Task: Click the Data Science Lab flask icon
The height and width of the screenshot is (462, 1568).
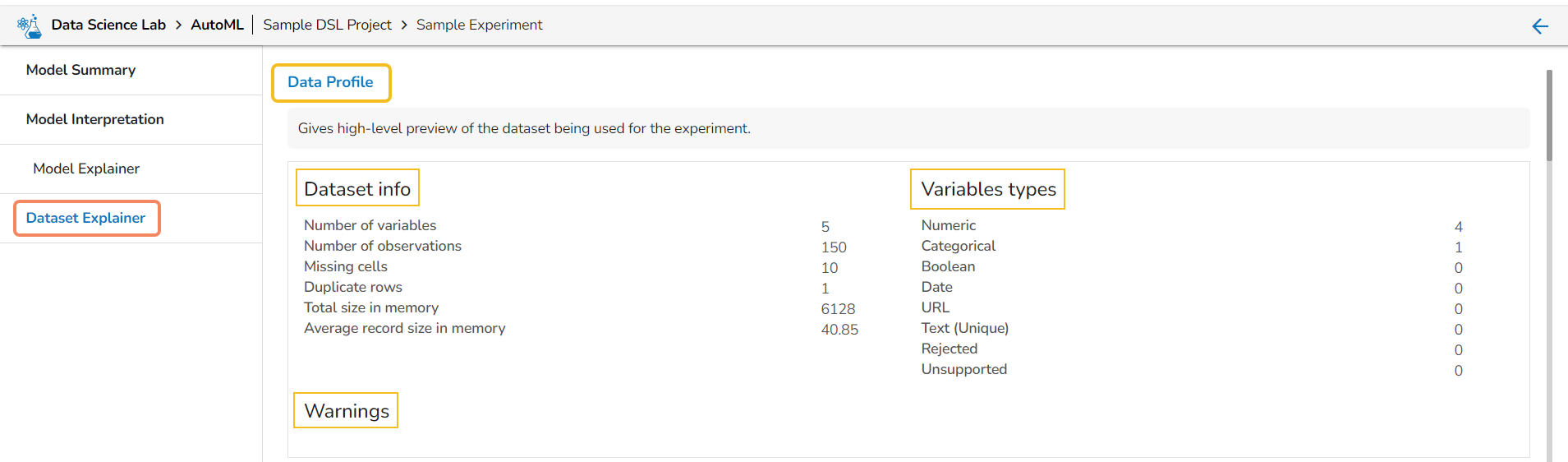Action: 29,25
